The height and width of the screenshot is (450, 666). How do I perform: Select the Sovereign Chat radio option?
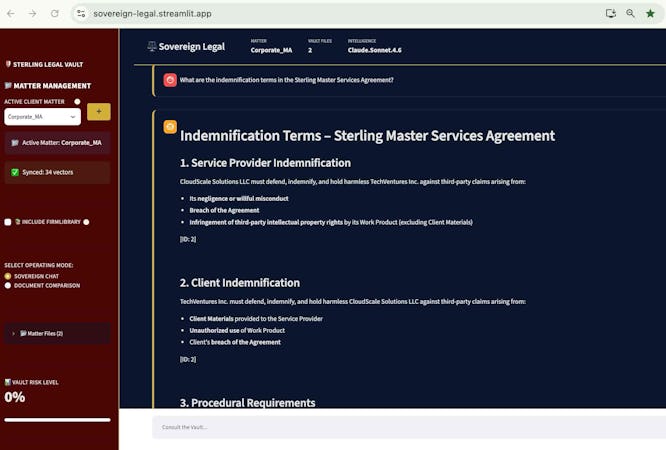(8, 276)
